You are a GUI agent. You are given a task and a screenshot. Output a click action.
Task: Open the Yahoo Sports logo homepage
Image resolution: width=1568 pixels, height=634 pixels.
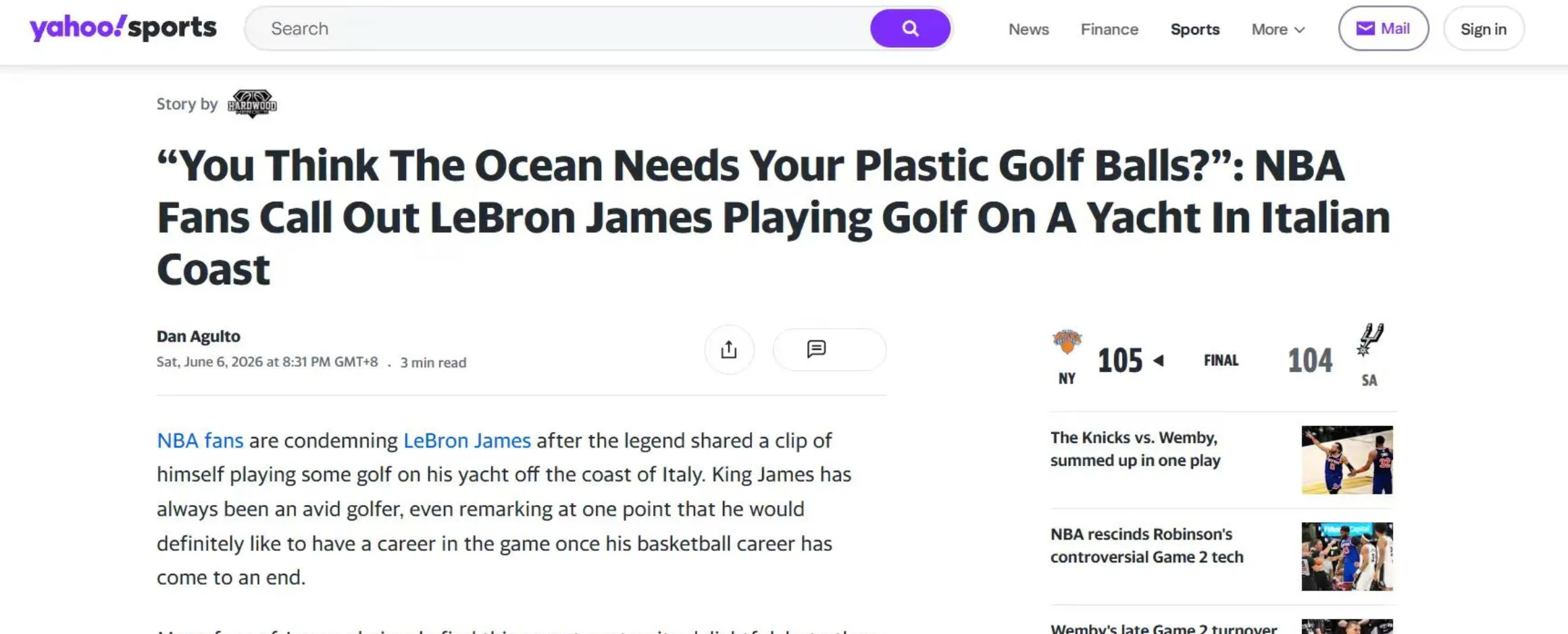click(x=123, y=28)
